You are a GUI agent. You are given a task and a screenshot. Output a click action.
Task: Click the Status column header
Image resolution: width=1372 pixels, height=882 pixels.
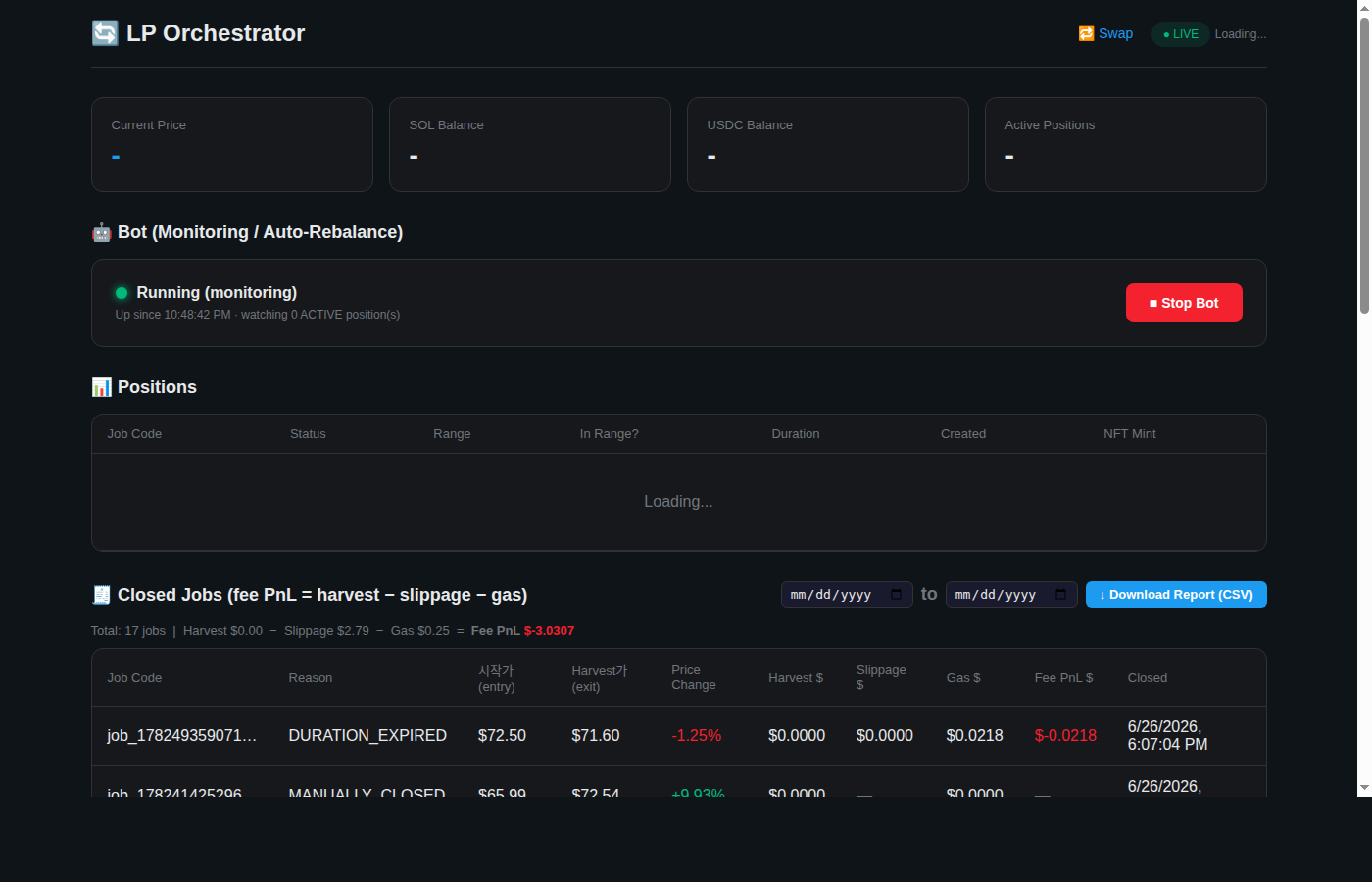(x=308, y=434)
